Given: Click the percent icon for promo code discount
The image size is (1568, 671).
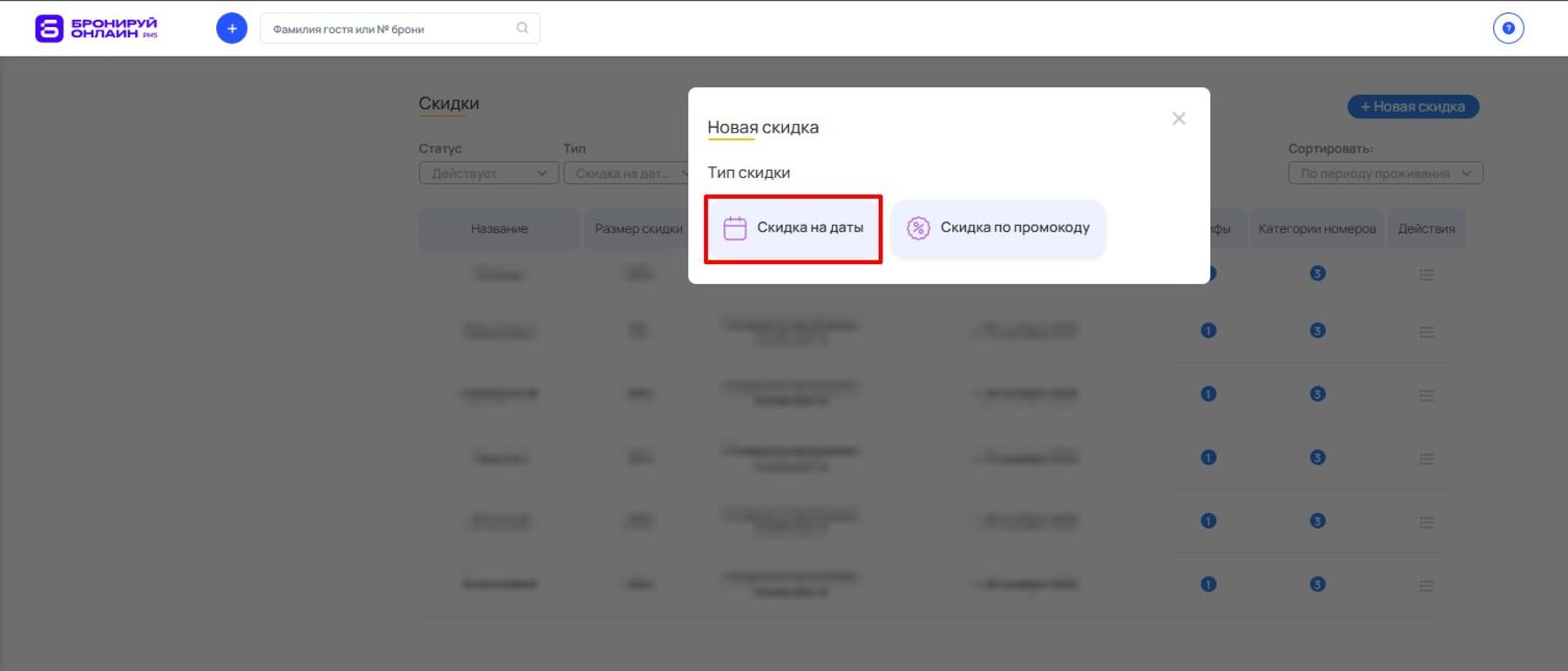Looking at the screenshot, I should pyautogui.click(x=918, y=228).
